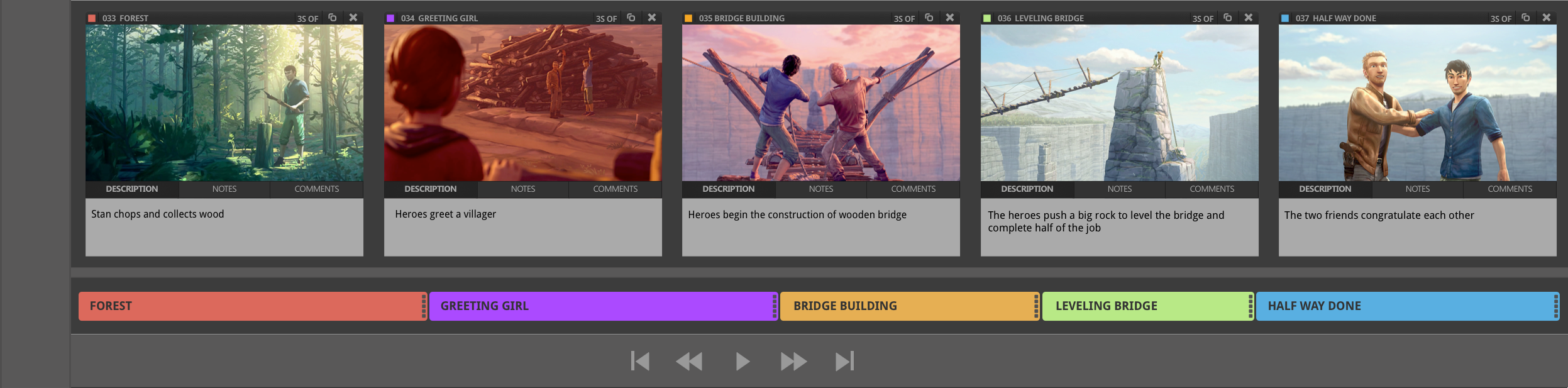The width and height of the screenshot is (1568, 388).
Task: Open the Notes tab of 033 Forest
Action: (224, 189)
